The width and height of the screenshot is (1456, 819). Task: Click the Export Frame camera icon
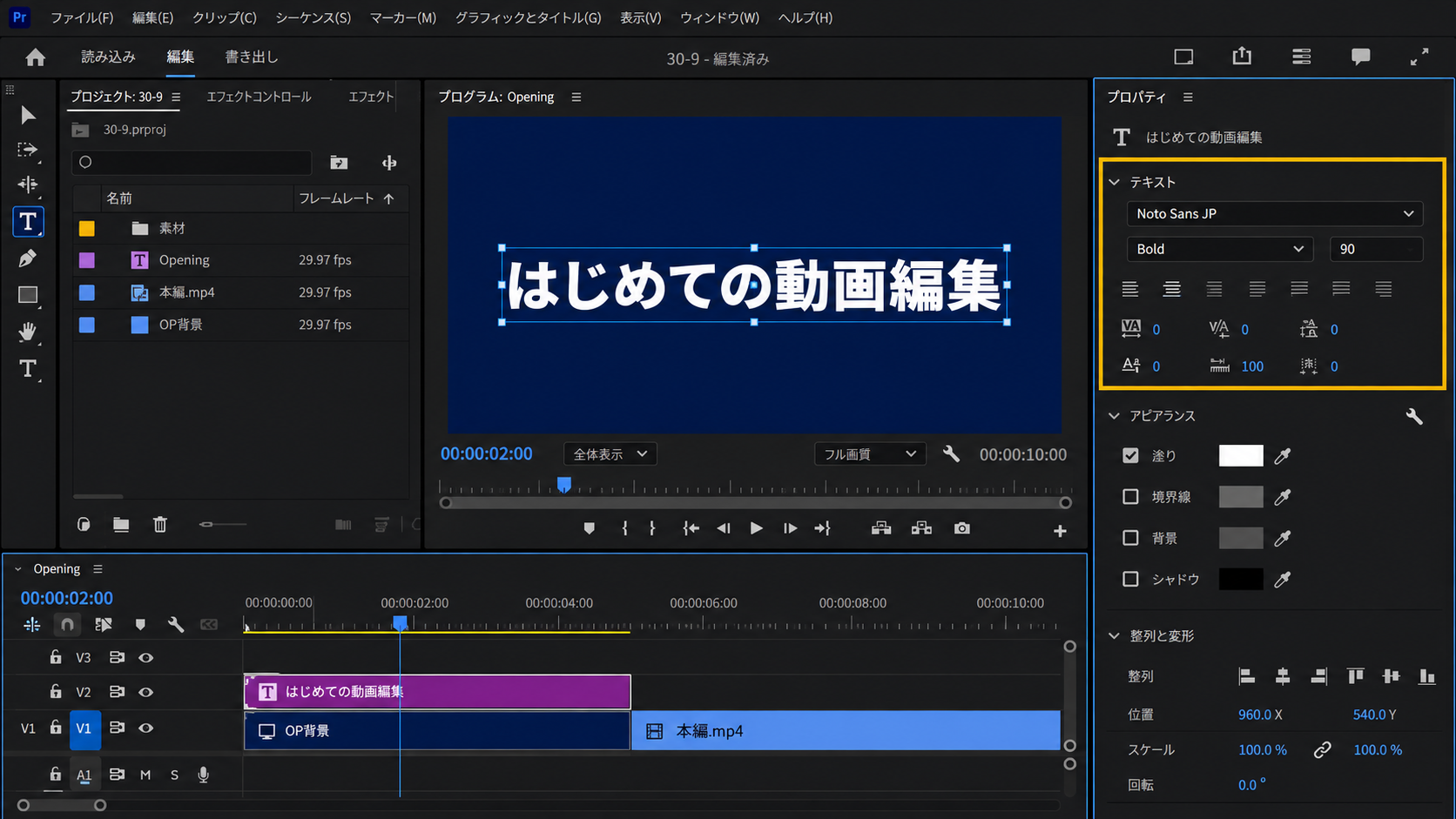(x=961, y=528)
